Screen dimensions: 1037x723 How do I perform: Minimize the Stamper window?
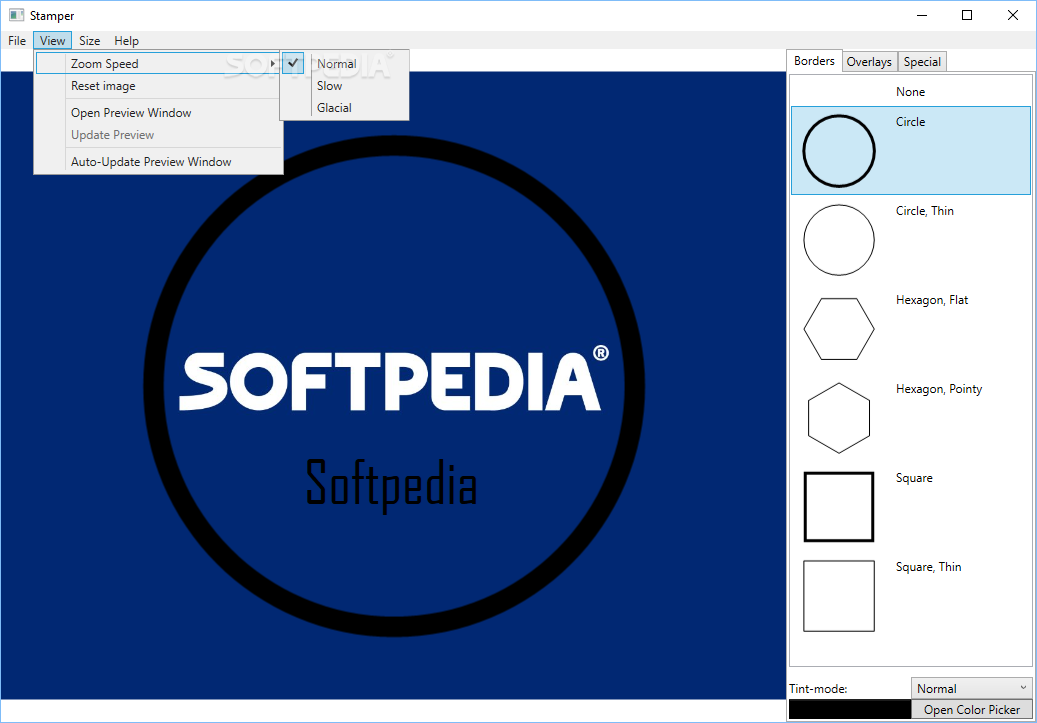pos(922,15)
